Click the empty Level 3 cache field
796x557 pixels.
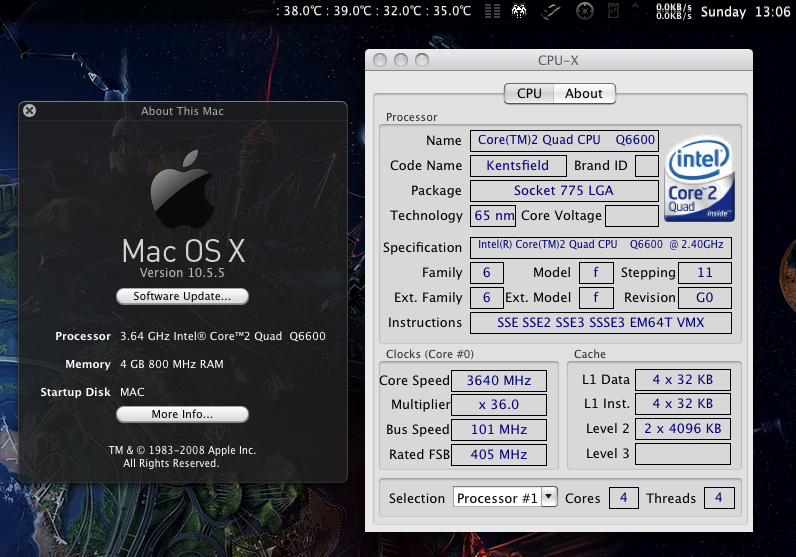(683, 454)
